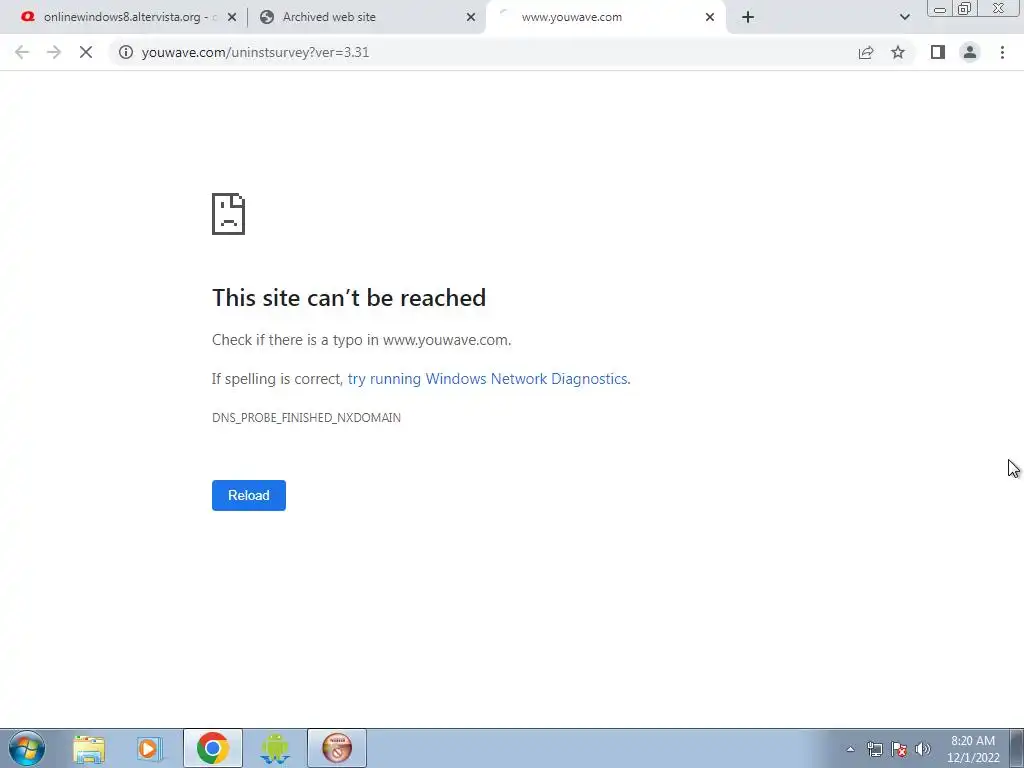
Task: Minimize the Chrome window
Action: (940, 8)
